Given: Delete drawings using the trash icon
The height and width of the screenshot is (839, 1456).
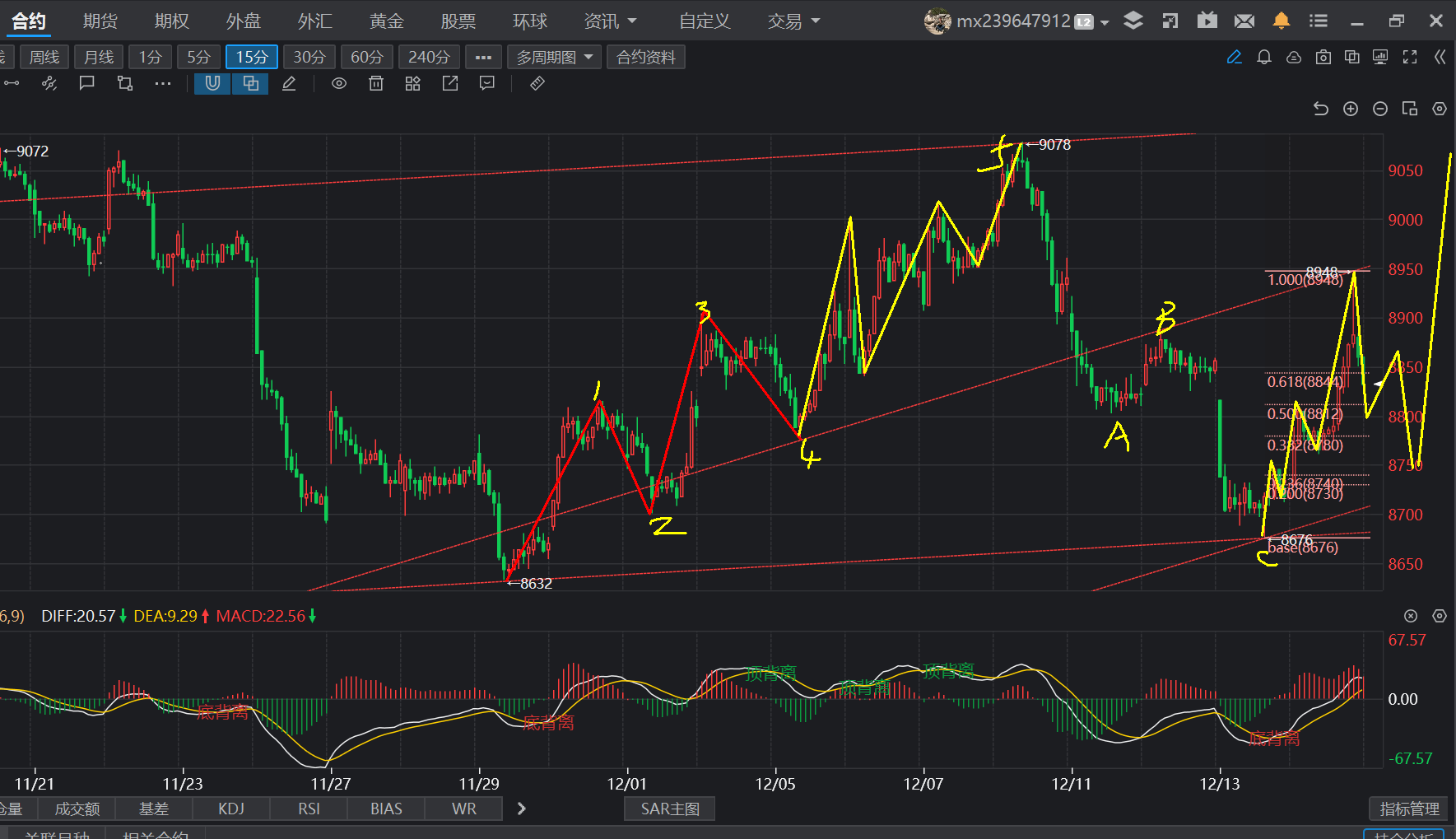Looking at the screenshot, I should point(376,83).
